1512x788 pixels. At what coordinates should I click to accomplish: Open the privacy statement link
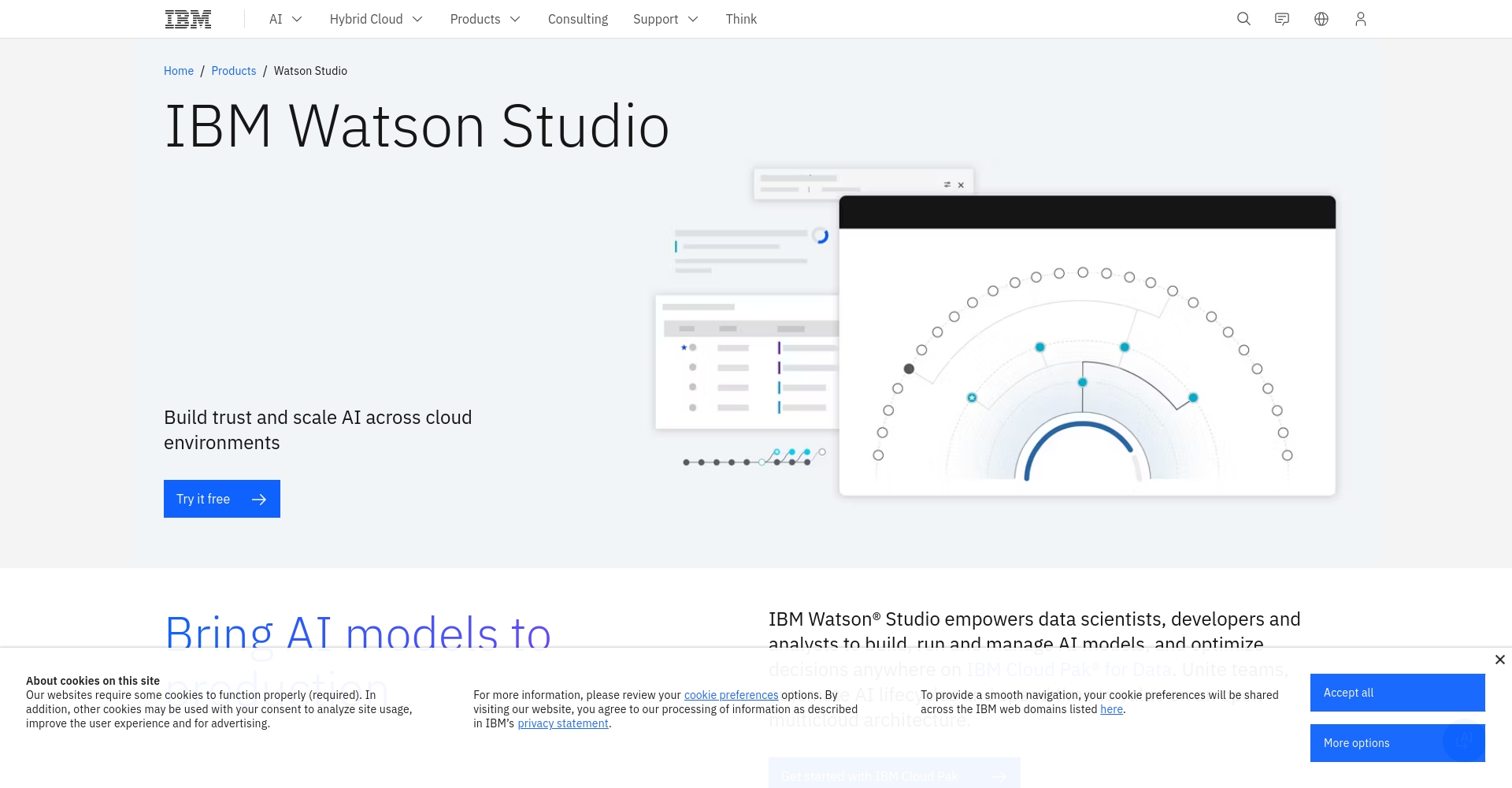click(562, 723)
